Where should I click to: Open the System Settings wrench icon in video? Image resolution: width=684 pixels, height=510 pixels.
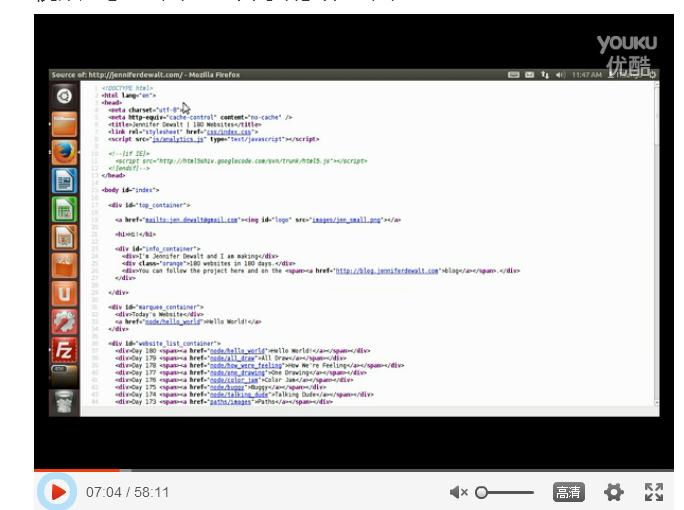(x=65, y=322)
